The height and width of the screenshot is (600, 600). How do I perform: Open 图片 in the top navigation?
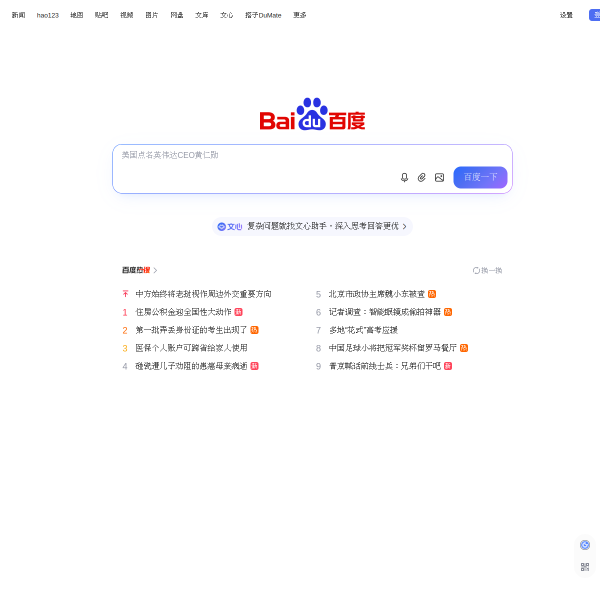[152, 15]
